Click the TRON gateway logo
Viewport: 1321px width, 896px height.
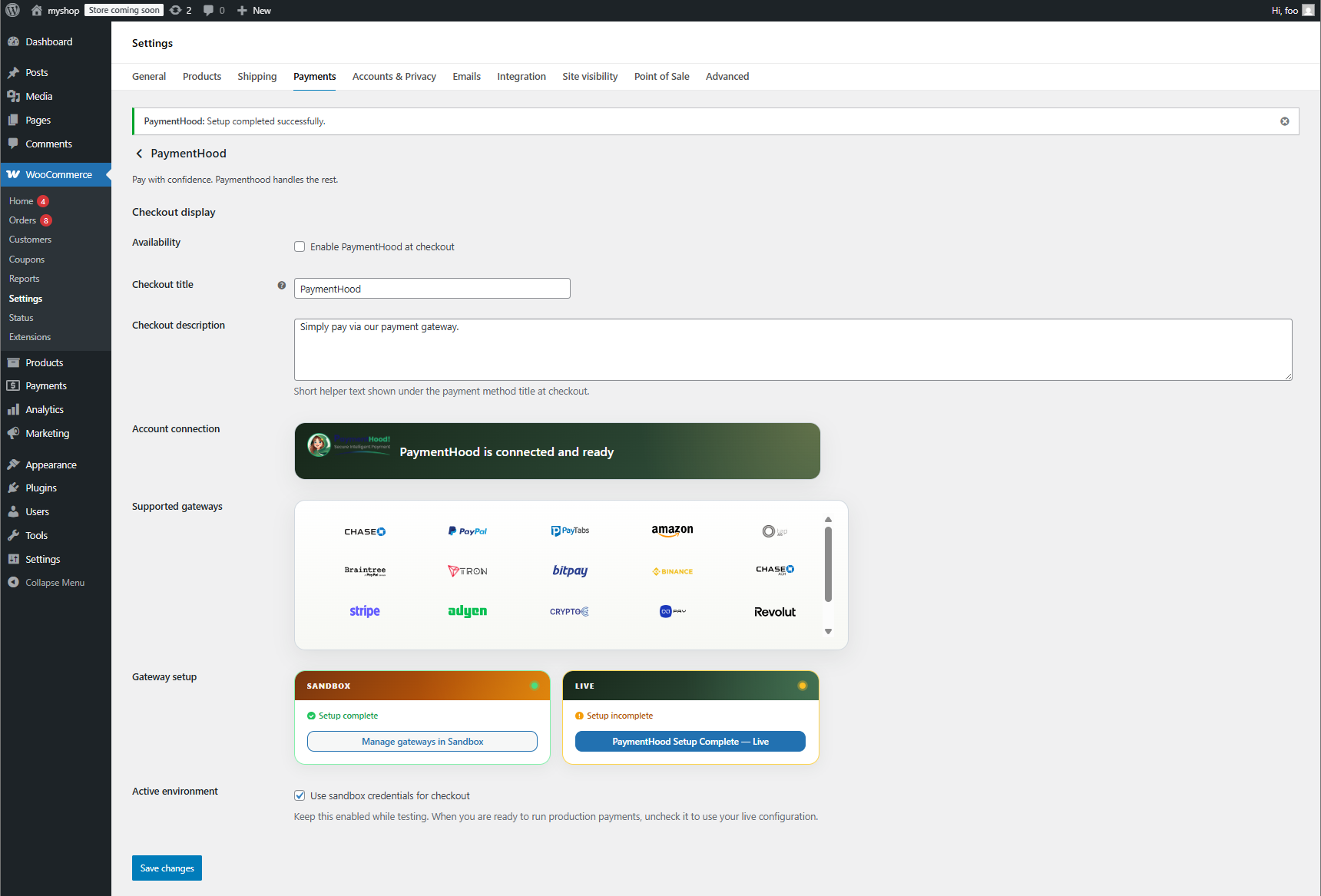tap(468, 571)
